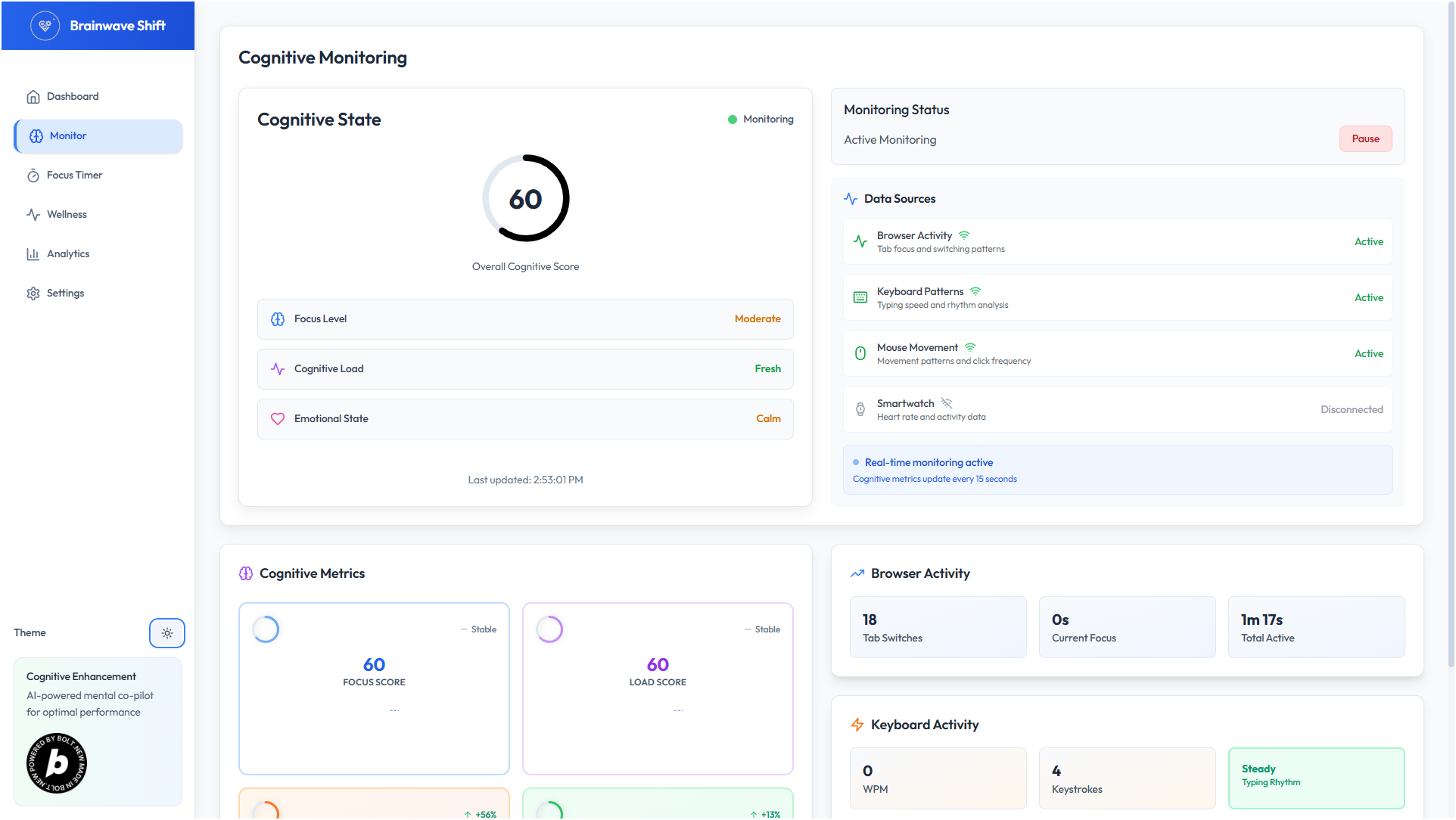1456x820 pixels.
Task: Open Settings from the sidebar
Action: [x=65, y=294]
